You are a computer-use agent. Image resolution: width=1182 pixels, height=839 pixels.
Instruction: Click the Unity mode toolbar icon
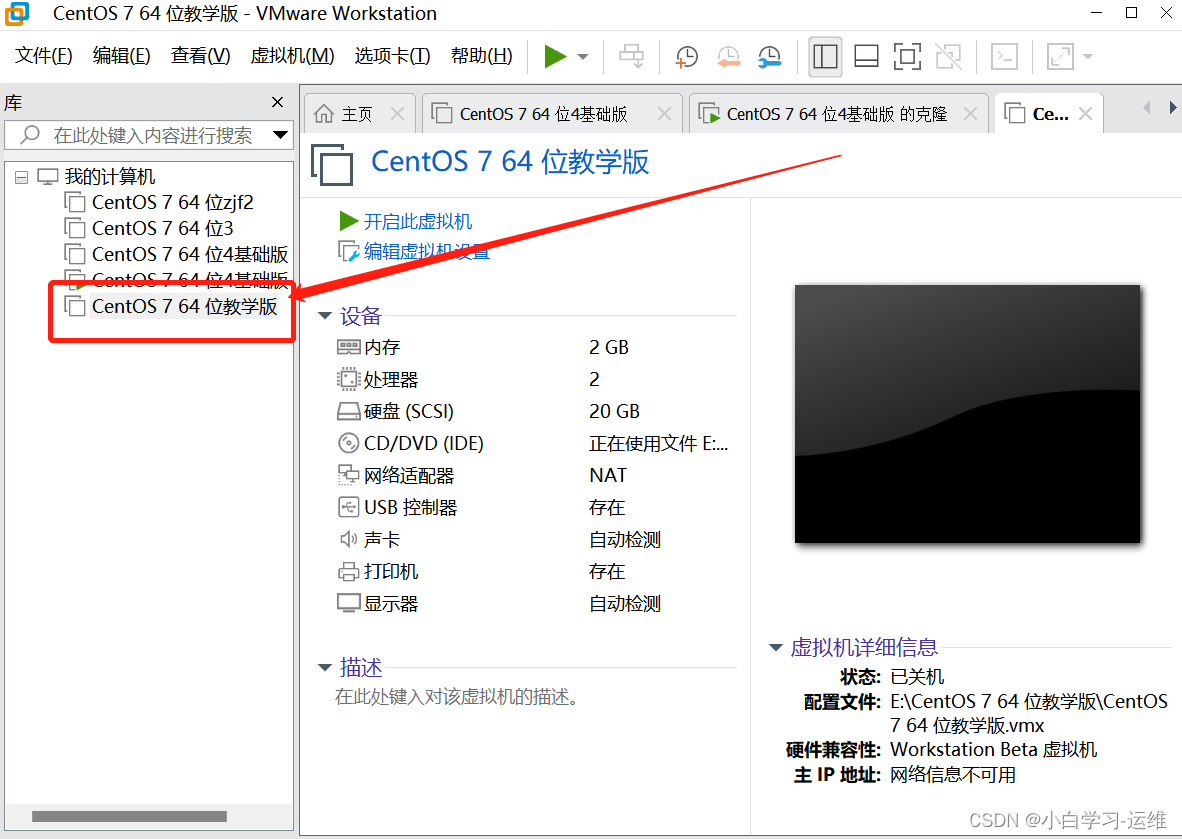click(948, 57)
